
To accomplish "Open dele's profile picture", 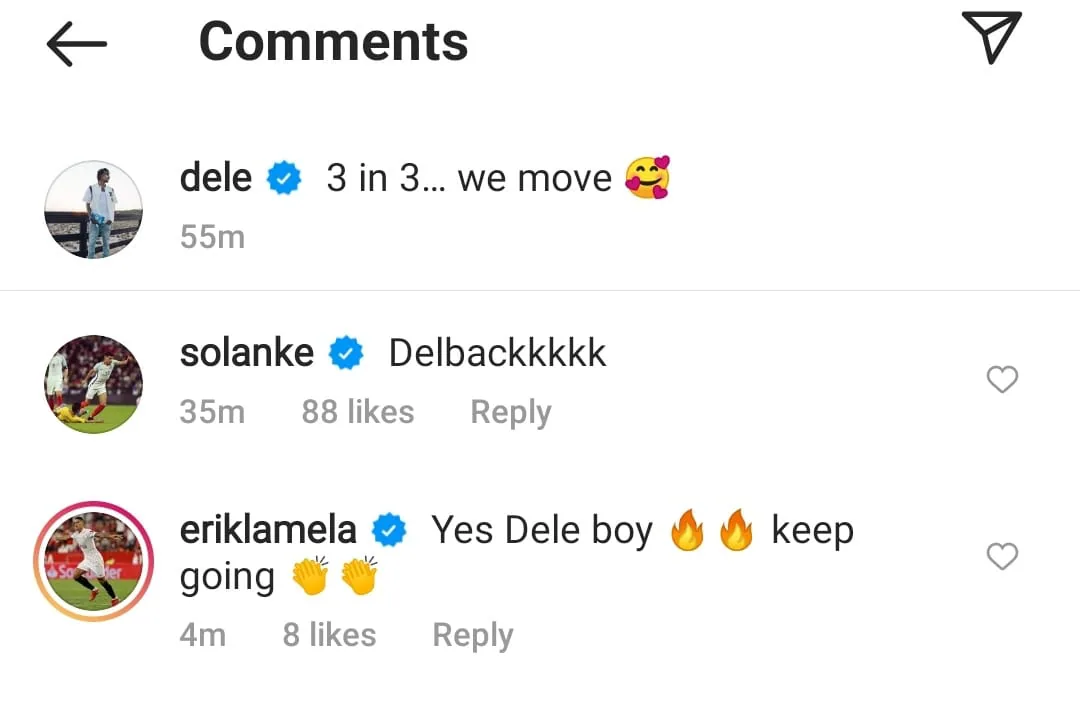I will 94,210.
